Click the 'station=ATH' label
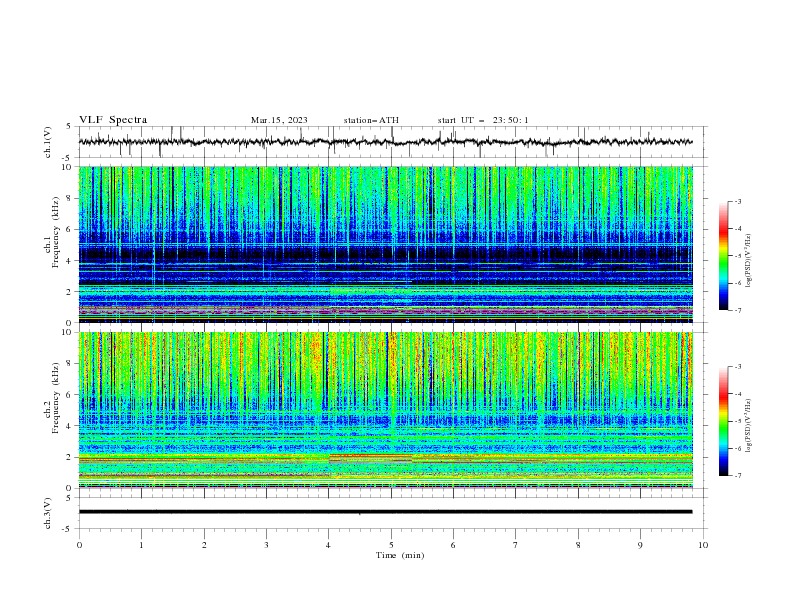 (371, 120)
